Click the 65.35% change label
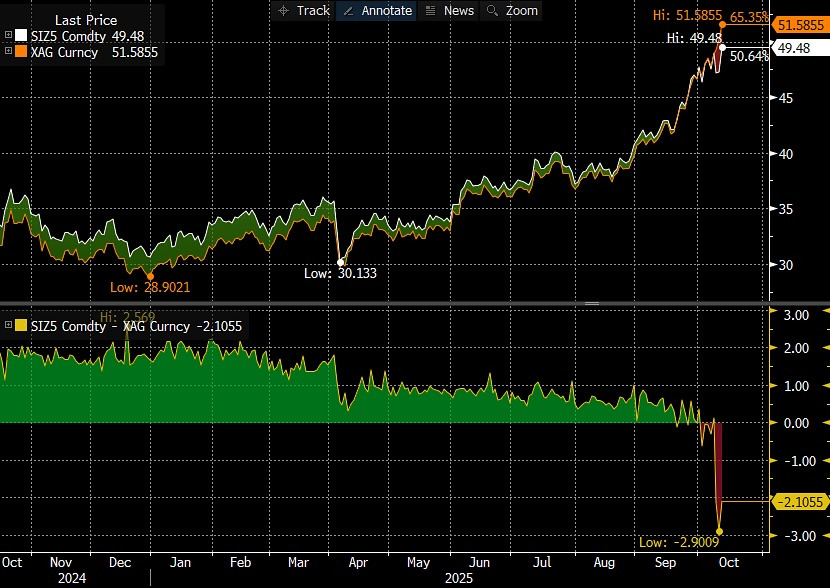 tap(748, 17)
